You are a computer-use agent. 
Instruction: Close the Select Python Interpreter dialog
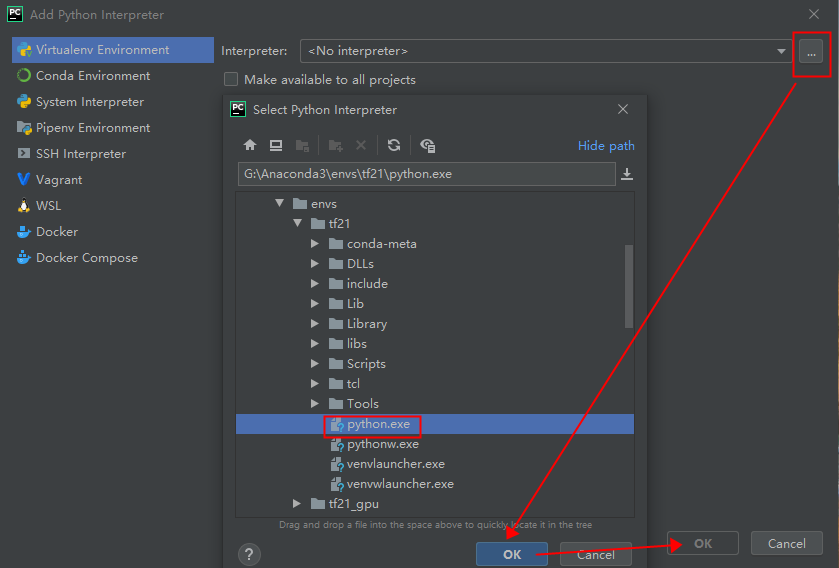tap(623, 109)
